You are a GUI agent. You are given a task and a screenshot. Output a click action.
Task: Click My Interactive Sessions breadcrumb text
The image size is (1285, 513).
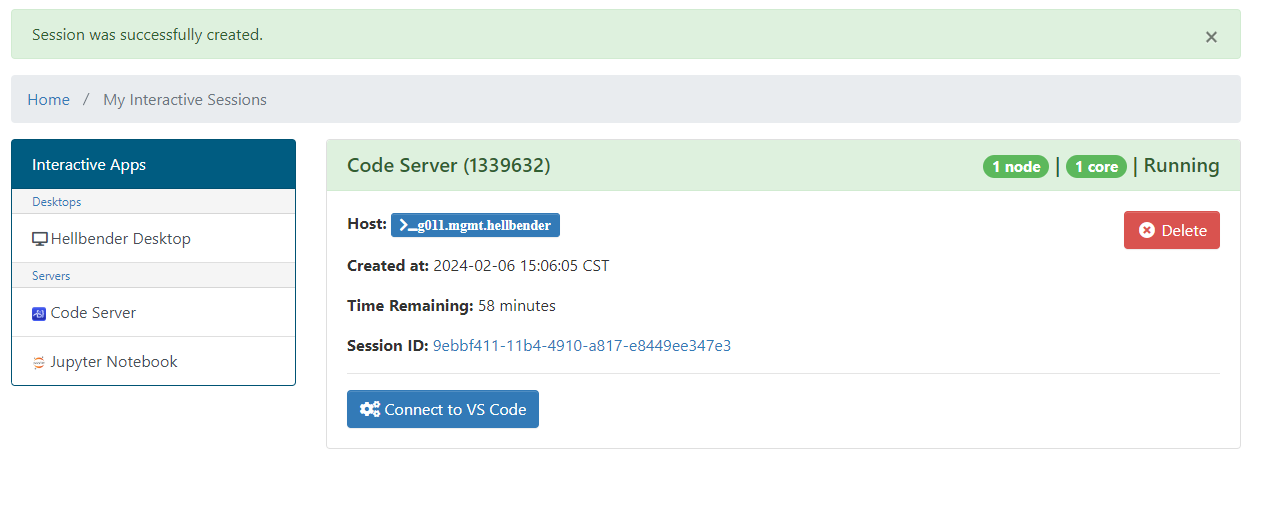tap(185, 99)
